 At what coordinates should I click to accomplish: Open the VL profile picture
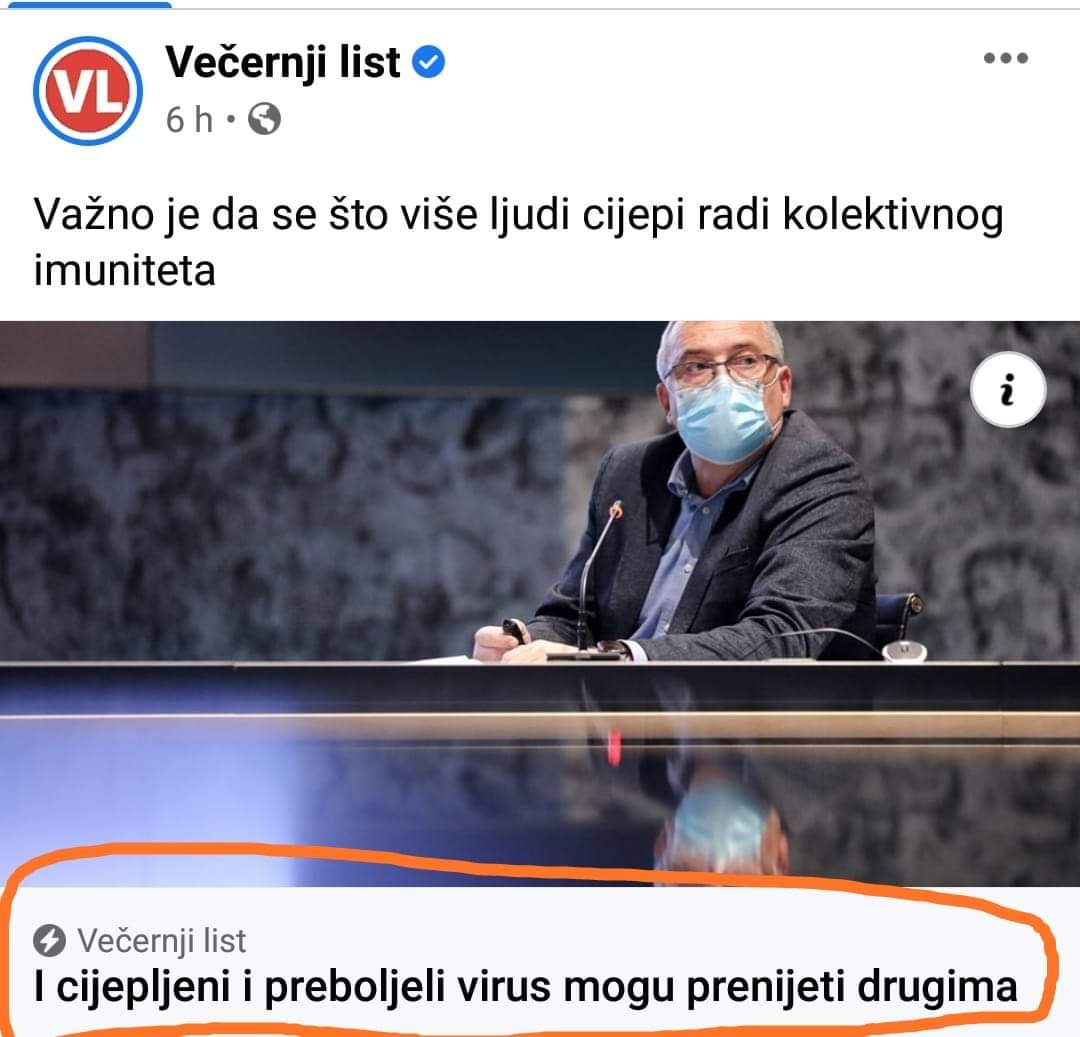click(x=88, y=90)
